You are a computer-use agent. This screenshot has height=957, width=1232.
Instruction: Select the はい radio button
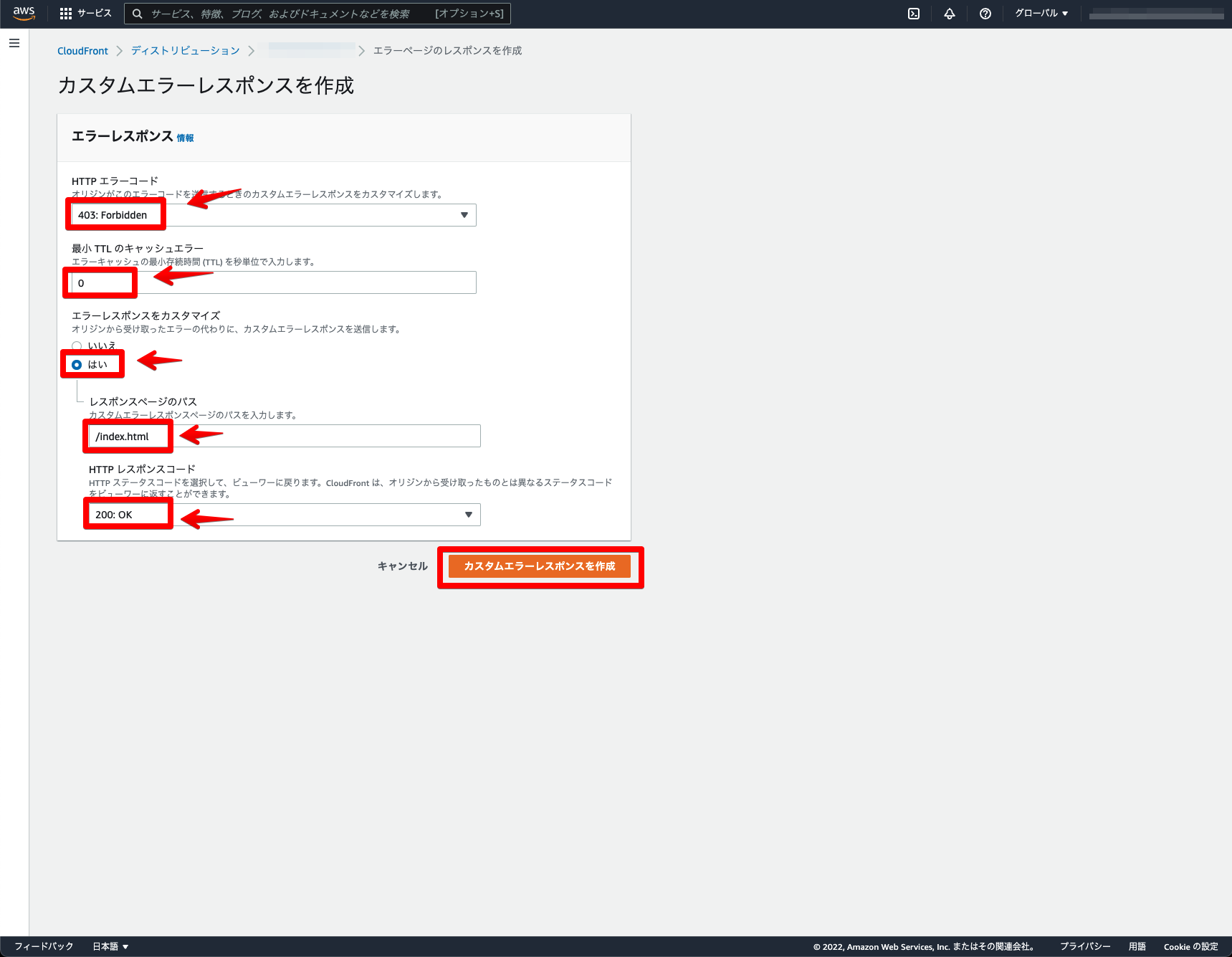77,365
